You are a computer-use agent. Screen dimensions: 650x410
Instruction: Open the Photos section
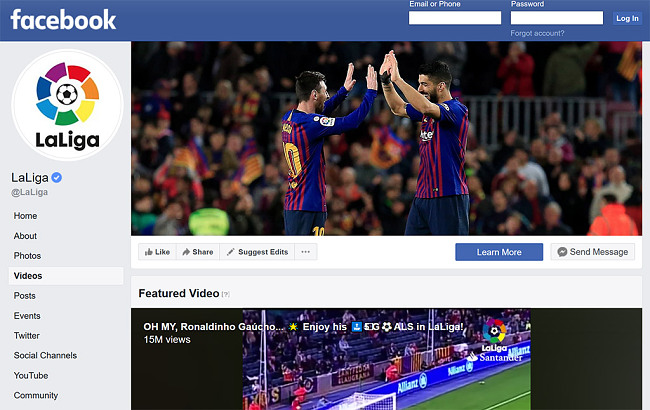tap(27, 256)
